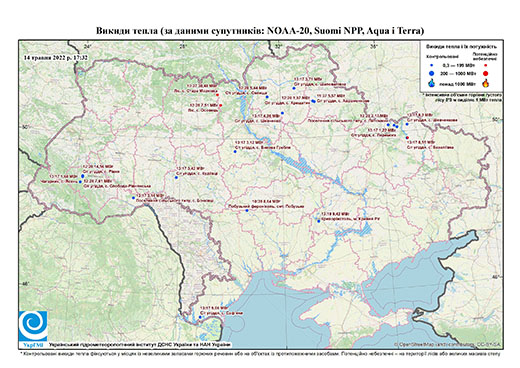The width and height of the screenshot is (520, 368).
Task: Click the large blue circle in the legend
Action: point(432,73)
